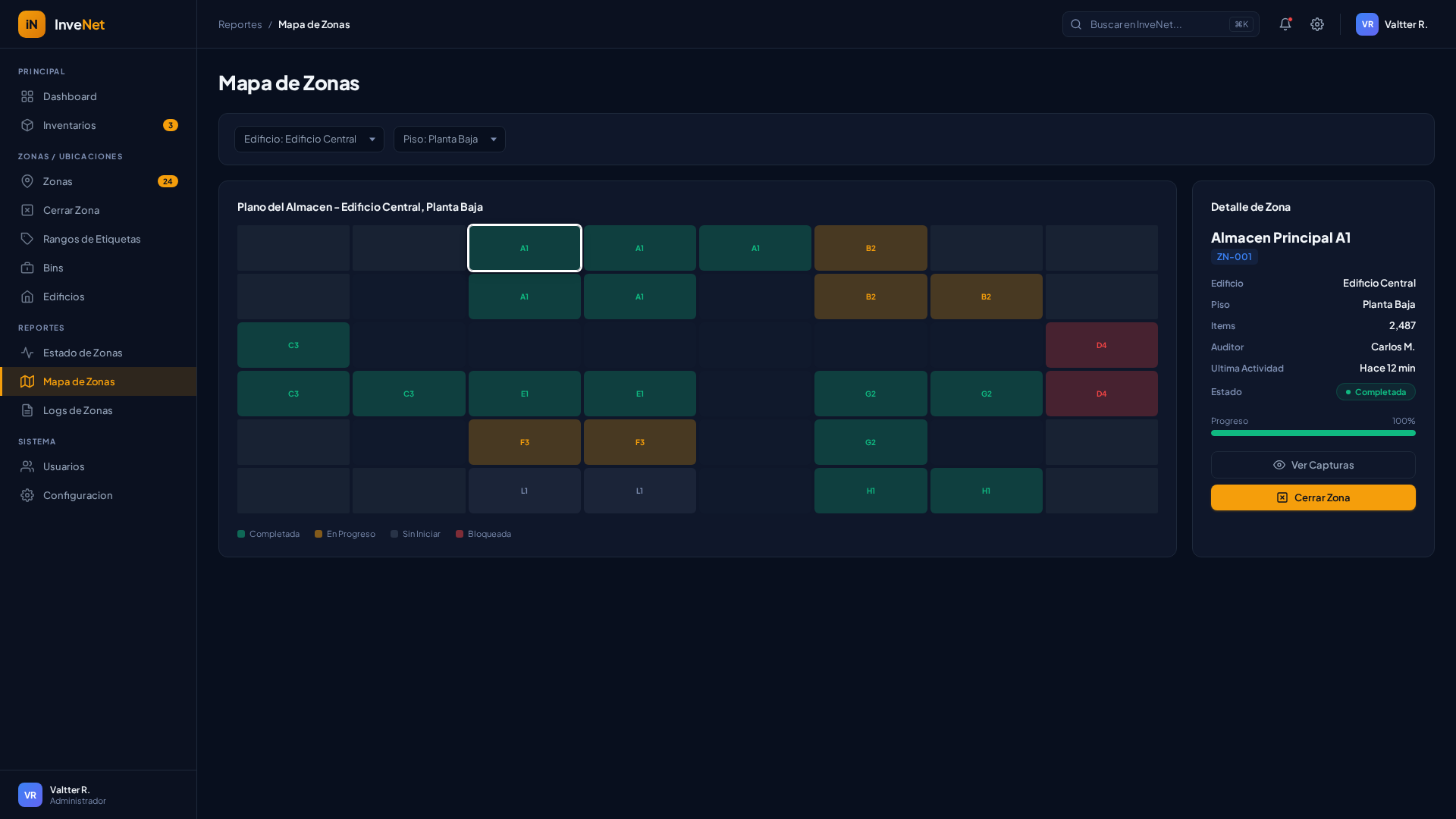
Task: Select the highlighted A1 zone cell
Action: pyautogui.click(x=524, y=248)
